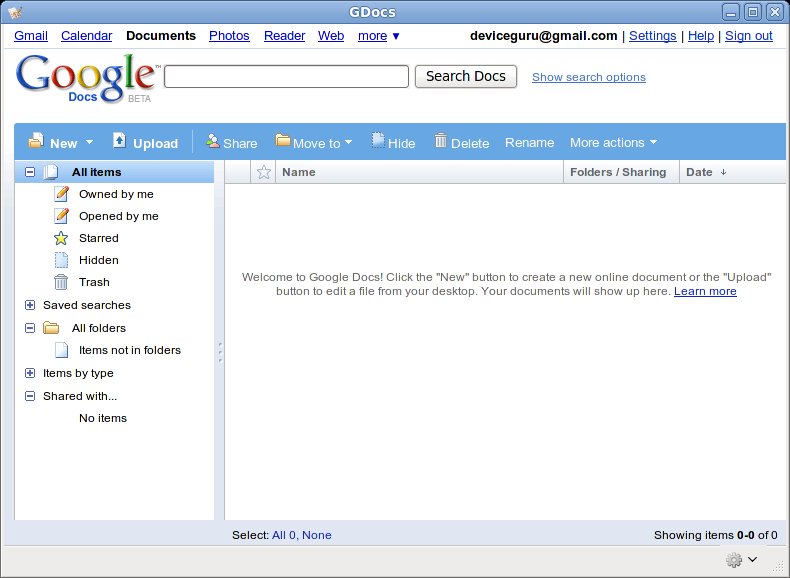Click the Search Docs button
The image size is (790, 578).
click(466, 77)
